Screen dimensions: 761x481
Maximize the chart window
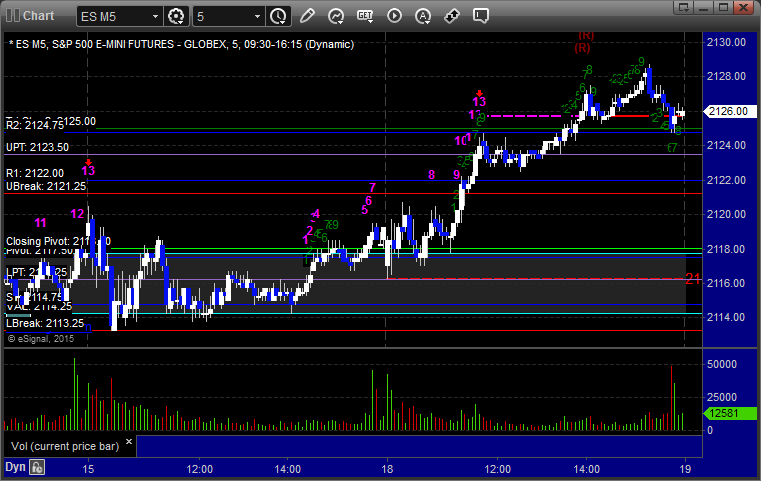click(724, 7)
